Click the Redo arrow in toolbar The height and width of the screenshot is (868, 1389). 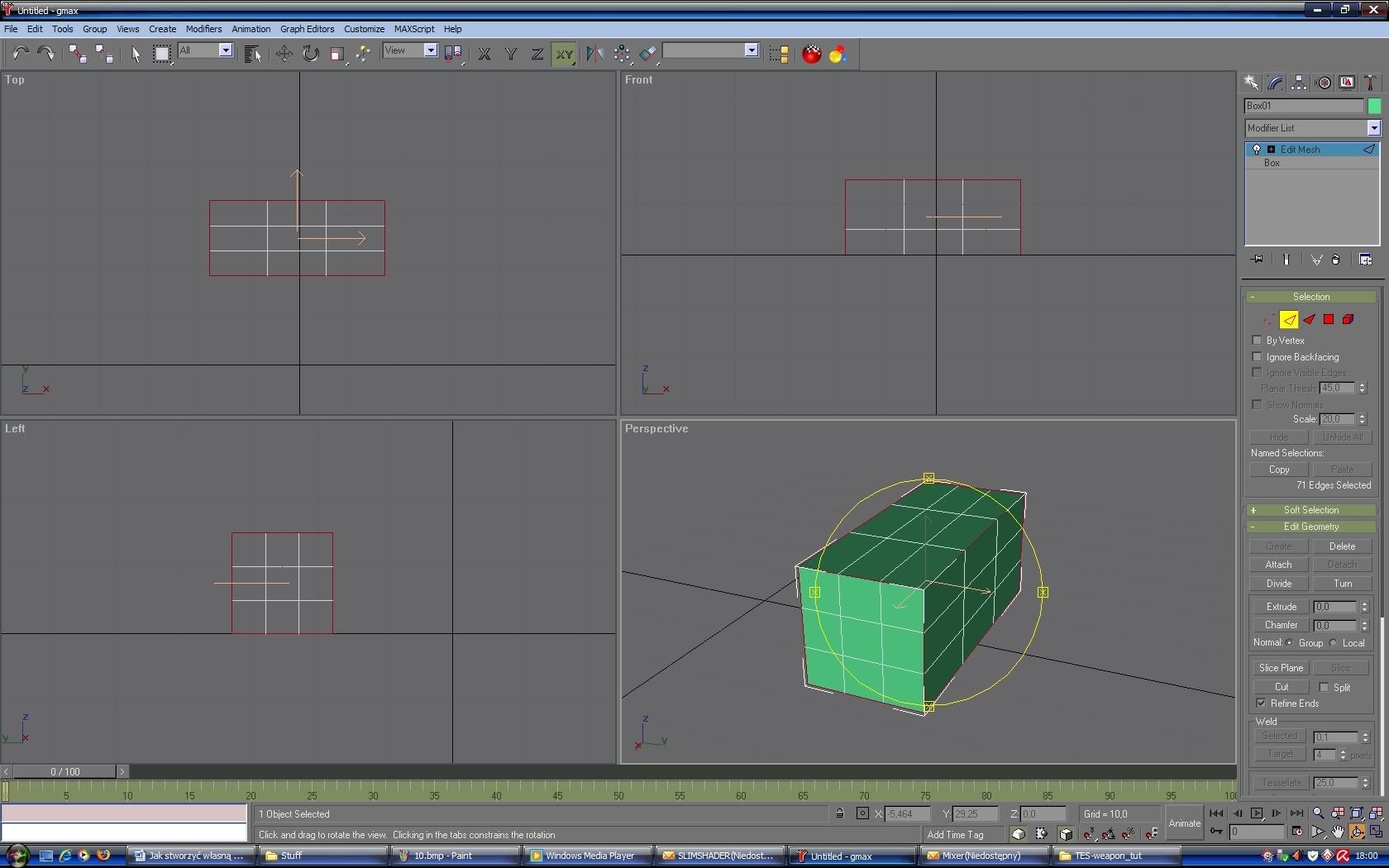[x=46, y=54]
